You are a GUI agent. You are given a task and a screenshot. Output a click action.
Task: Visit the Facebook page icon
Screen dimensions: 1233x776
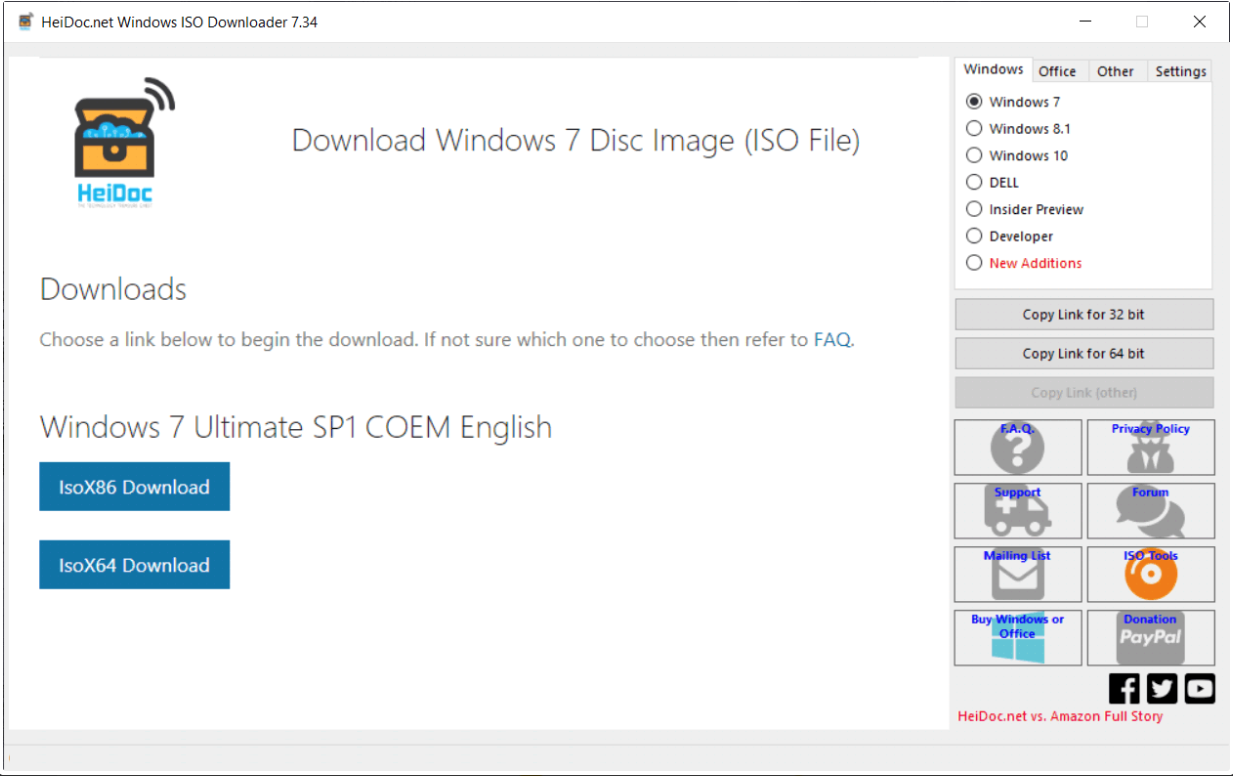click(x=1124, y=688)
